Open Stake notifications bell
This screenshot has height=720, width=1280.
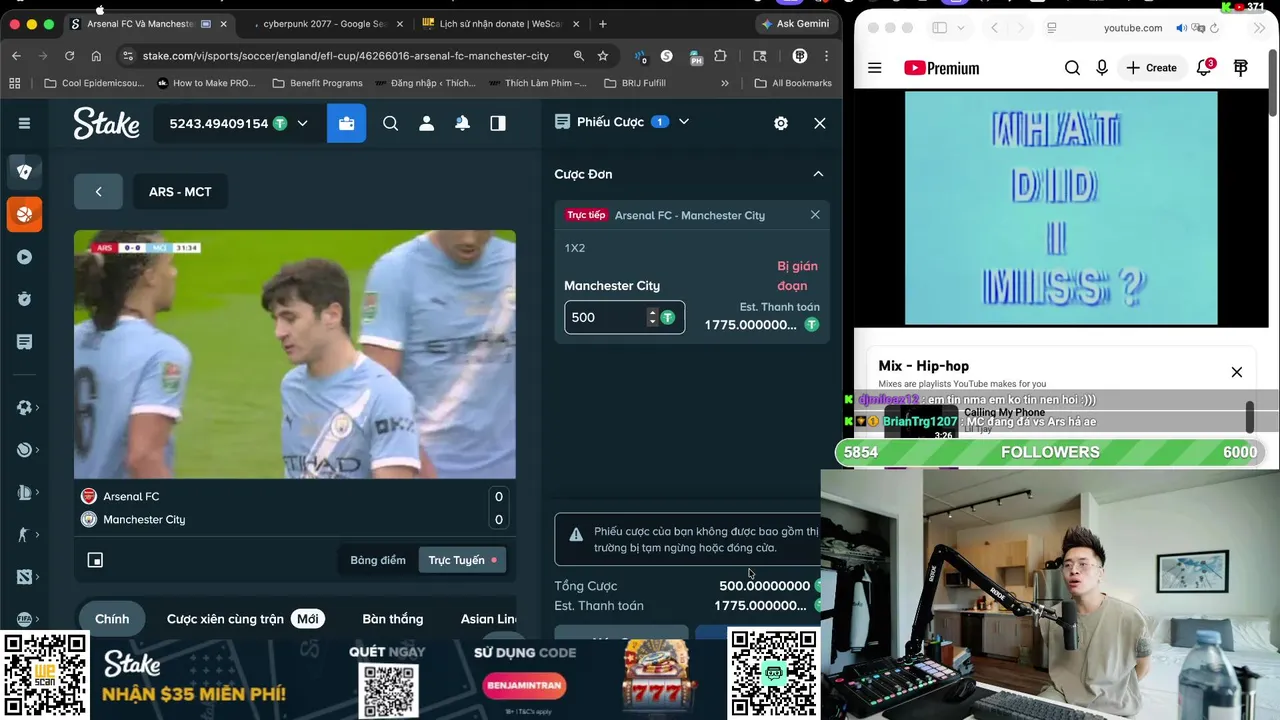[462, 123]
